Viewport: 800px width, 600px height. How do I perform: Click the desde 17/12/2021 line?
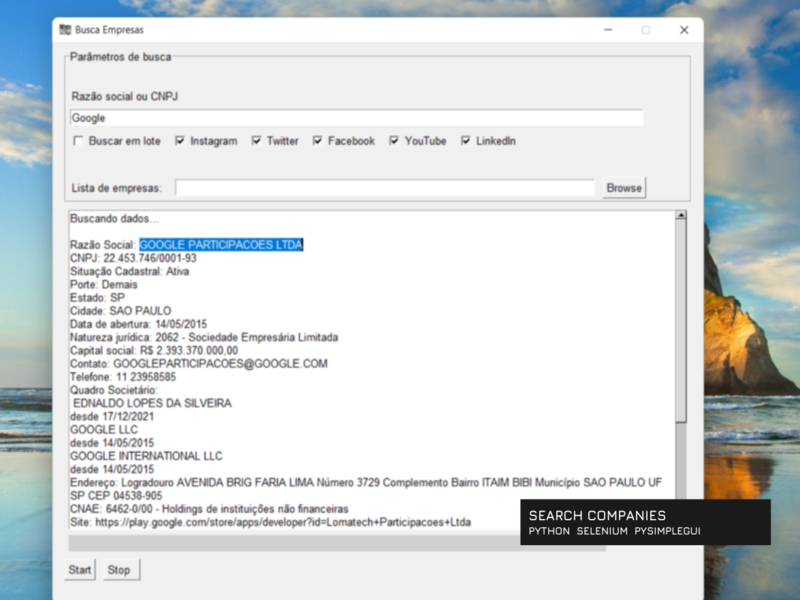click(x=112, y=417)
